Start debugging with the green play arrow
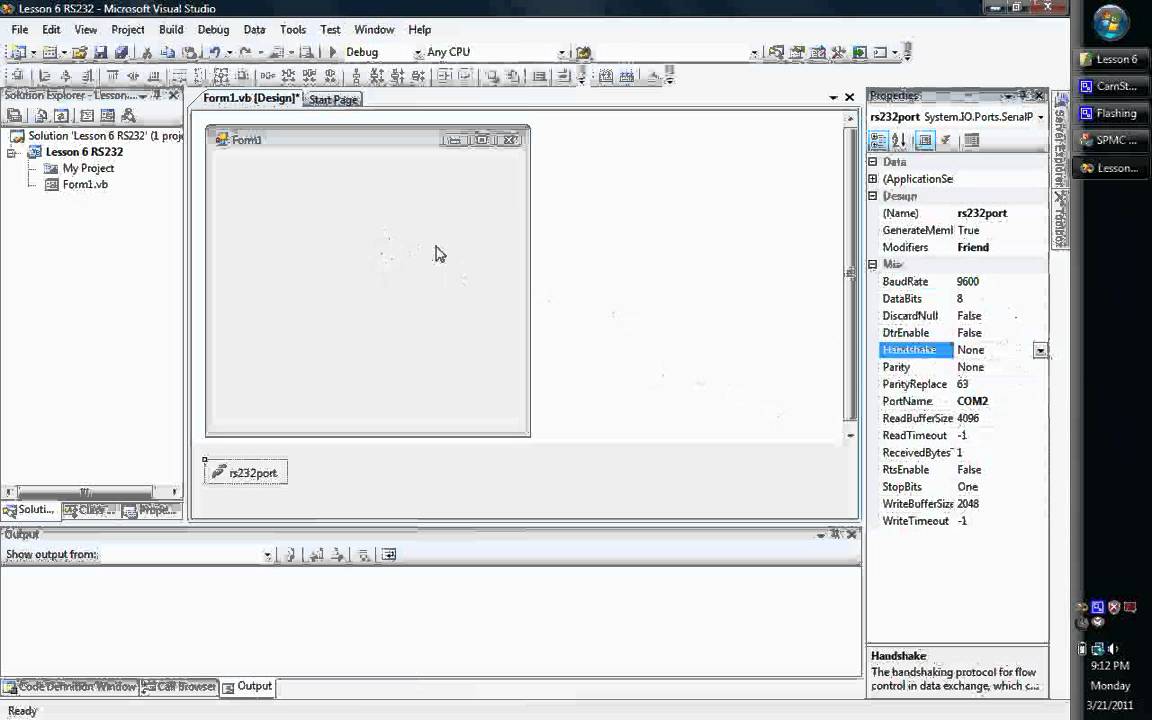 pyautogui.click(x=333, y=52)
